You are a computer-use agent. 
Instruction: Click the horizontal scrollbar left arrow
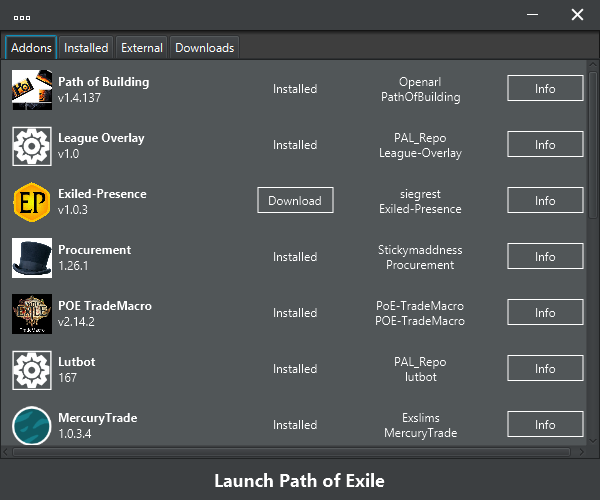[5, 452]
